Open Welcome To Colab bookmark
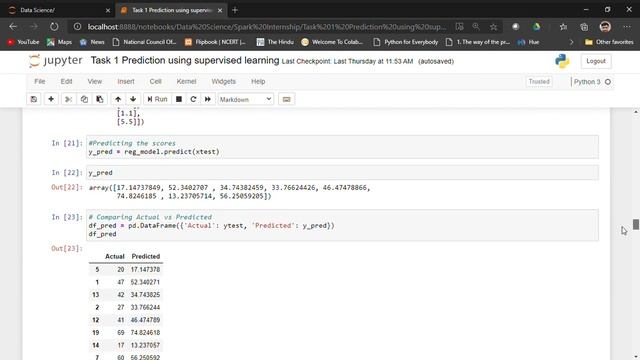Image resolution: width=640 pixels, height=360 pixels. [332, 42]
